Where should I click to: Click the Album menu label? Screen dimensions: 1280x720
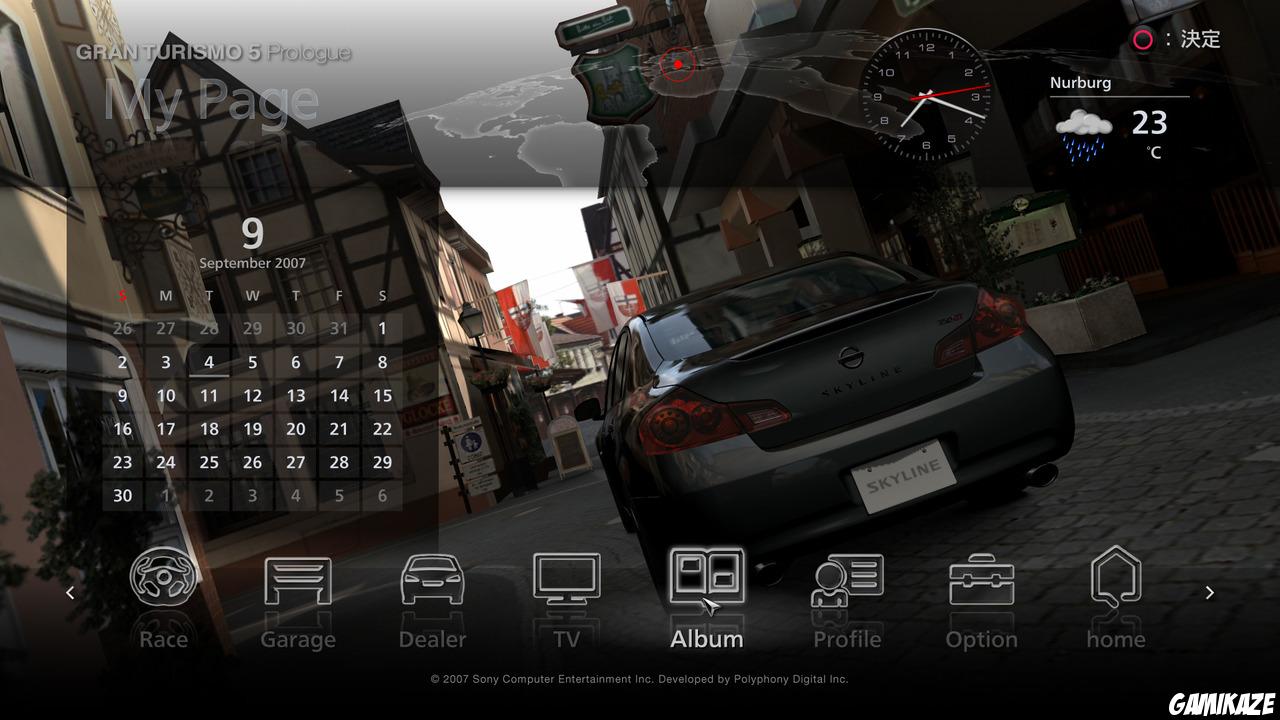click(706, 639)
